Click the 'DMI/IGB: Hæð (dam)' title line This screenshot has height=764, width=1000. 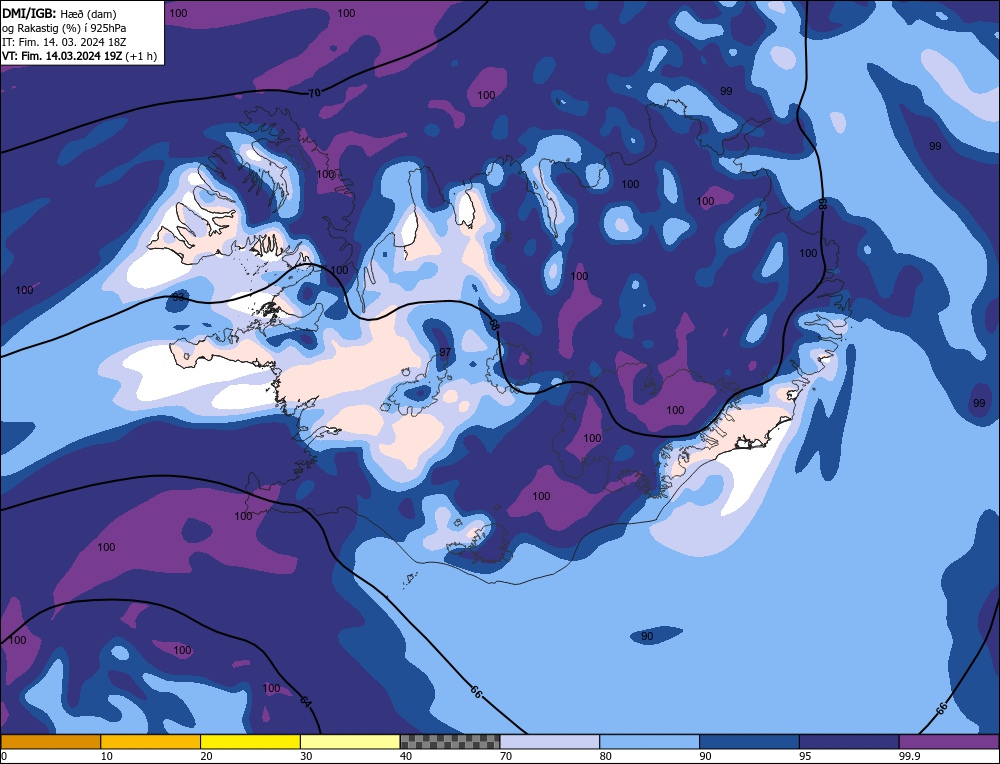tap(59, 13)
